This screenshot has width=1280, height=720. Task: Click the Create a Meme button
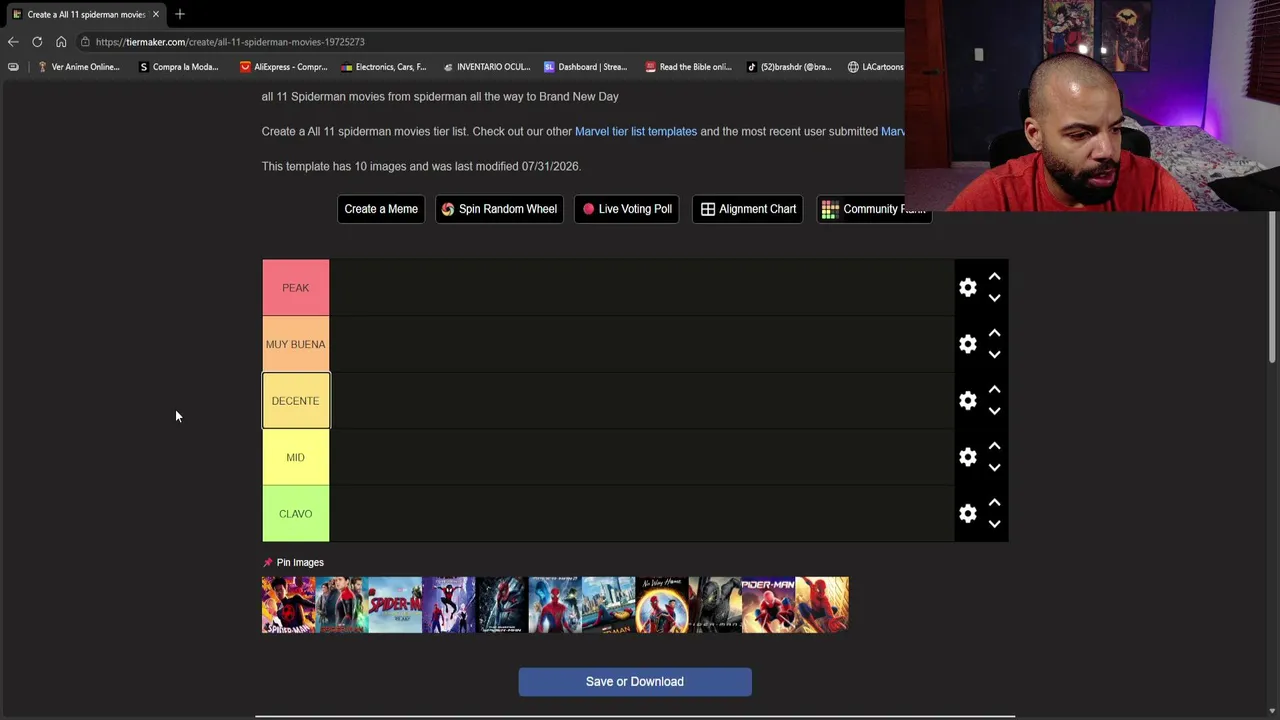click(x=381, y=209)
